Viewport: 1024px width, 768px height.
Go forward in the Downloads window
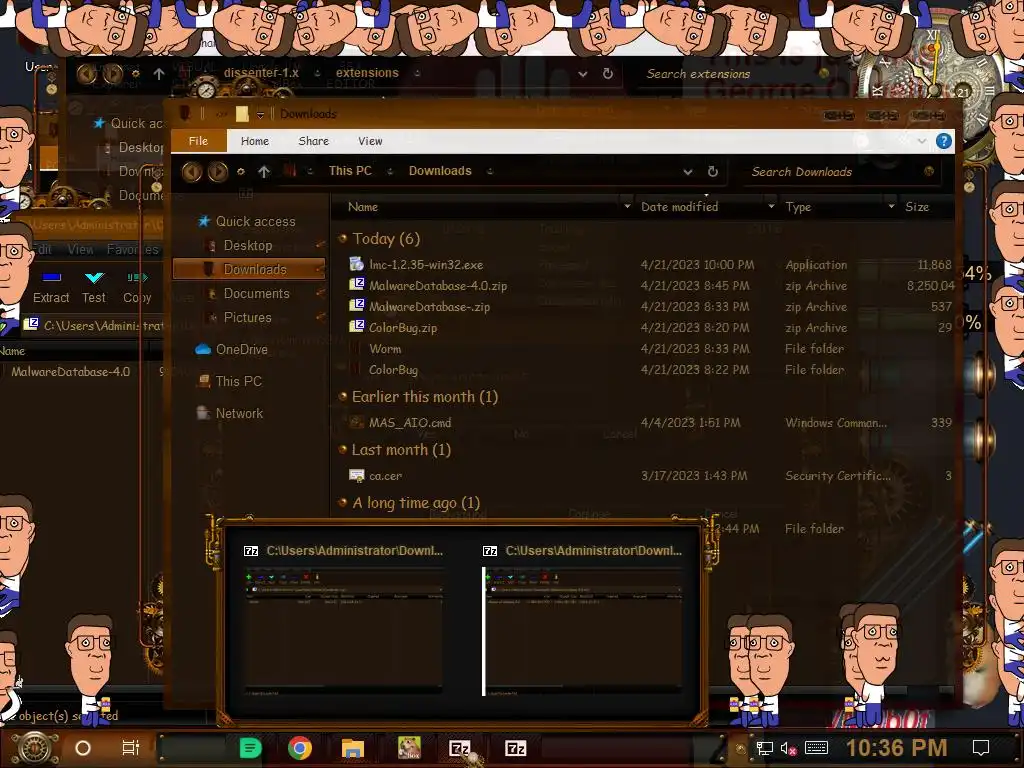tap(218, 172)
